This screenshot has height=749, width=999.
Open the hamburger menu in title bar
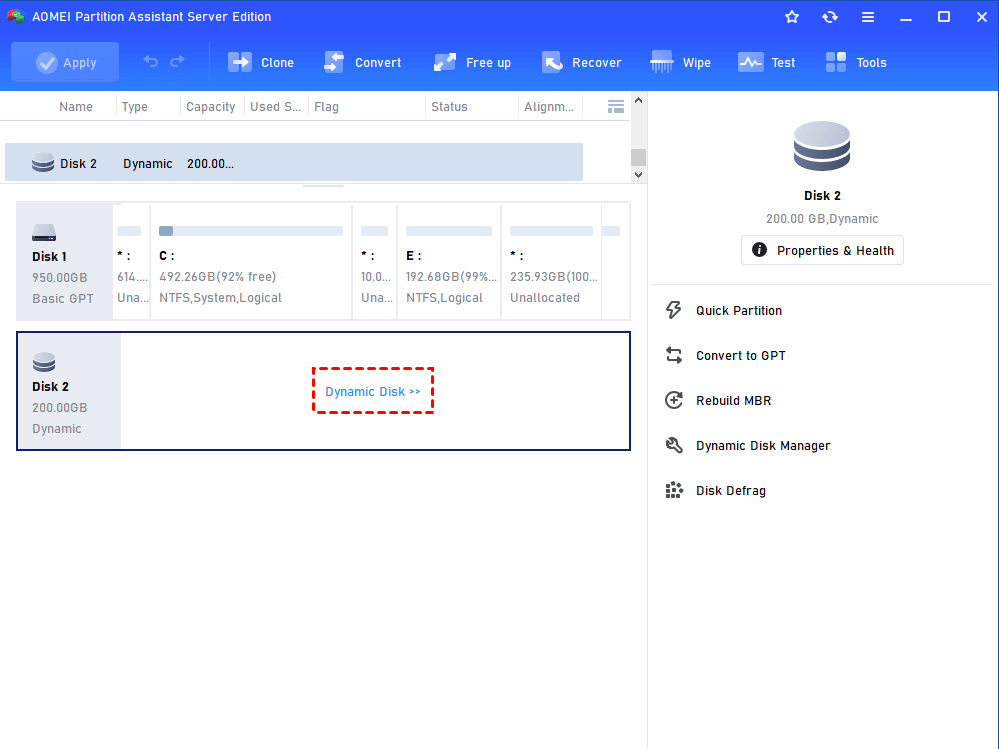tap(868, 17)
